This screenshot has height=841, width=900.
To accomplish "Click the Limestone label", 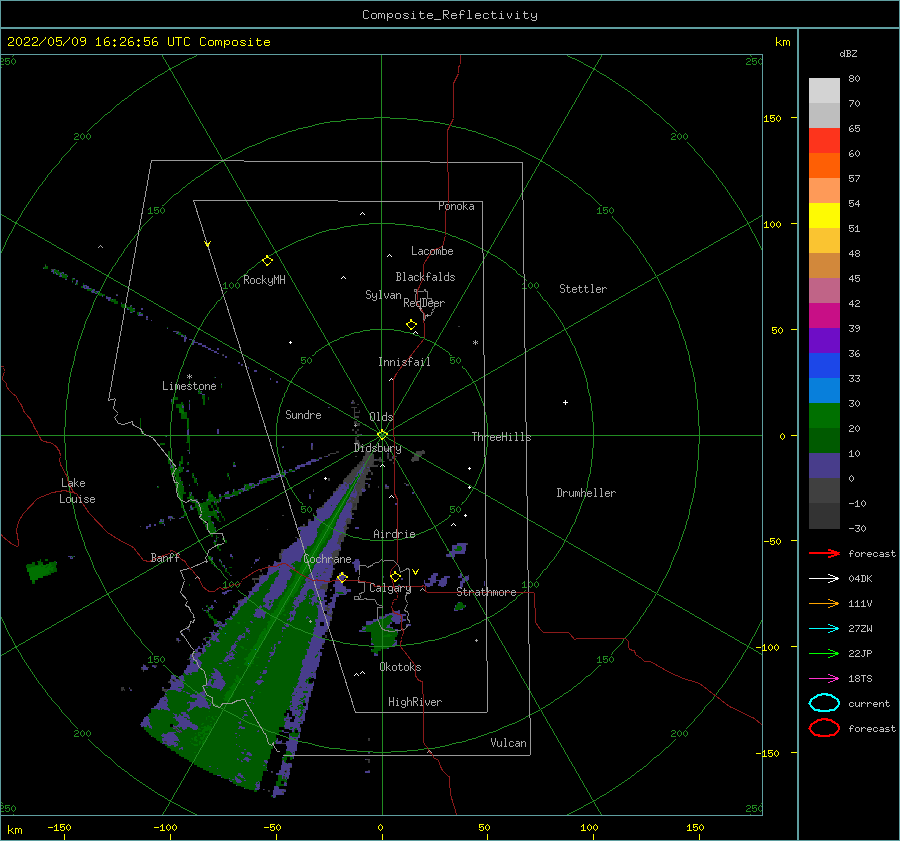I will pyautogui.click(x=189, y=386).
